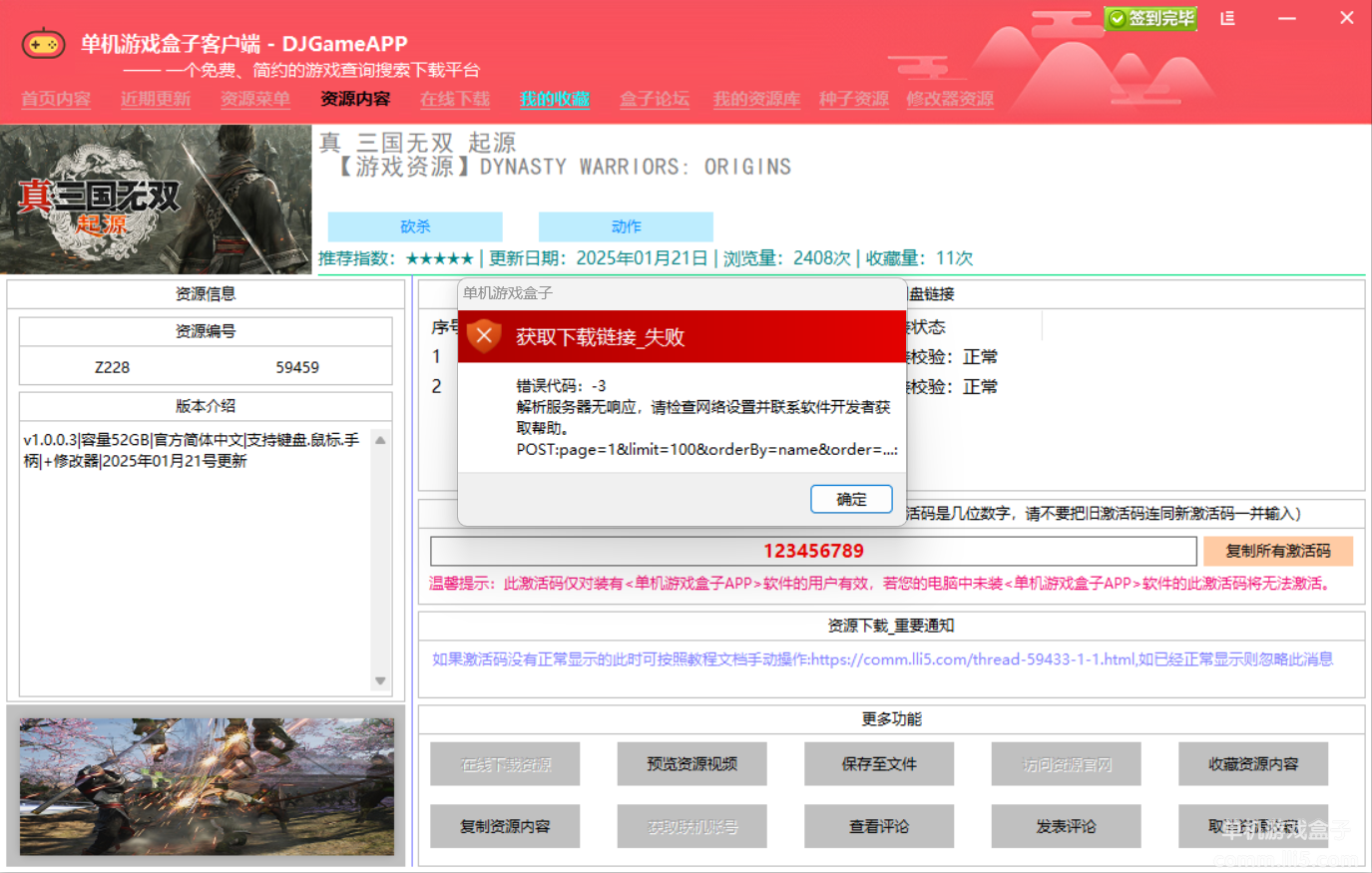Click the error code -3 text

tap(561, 386)
